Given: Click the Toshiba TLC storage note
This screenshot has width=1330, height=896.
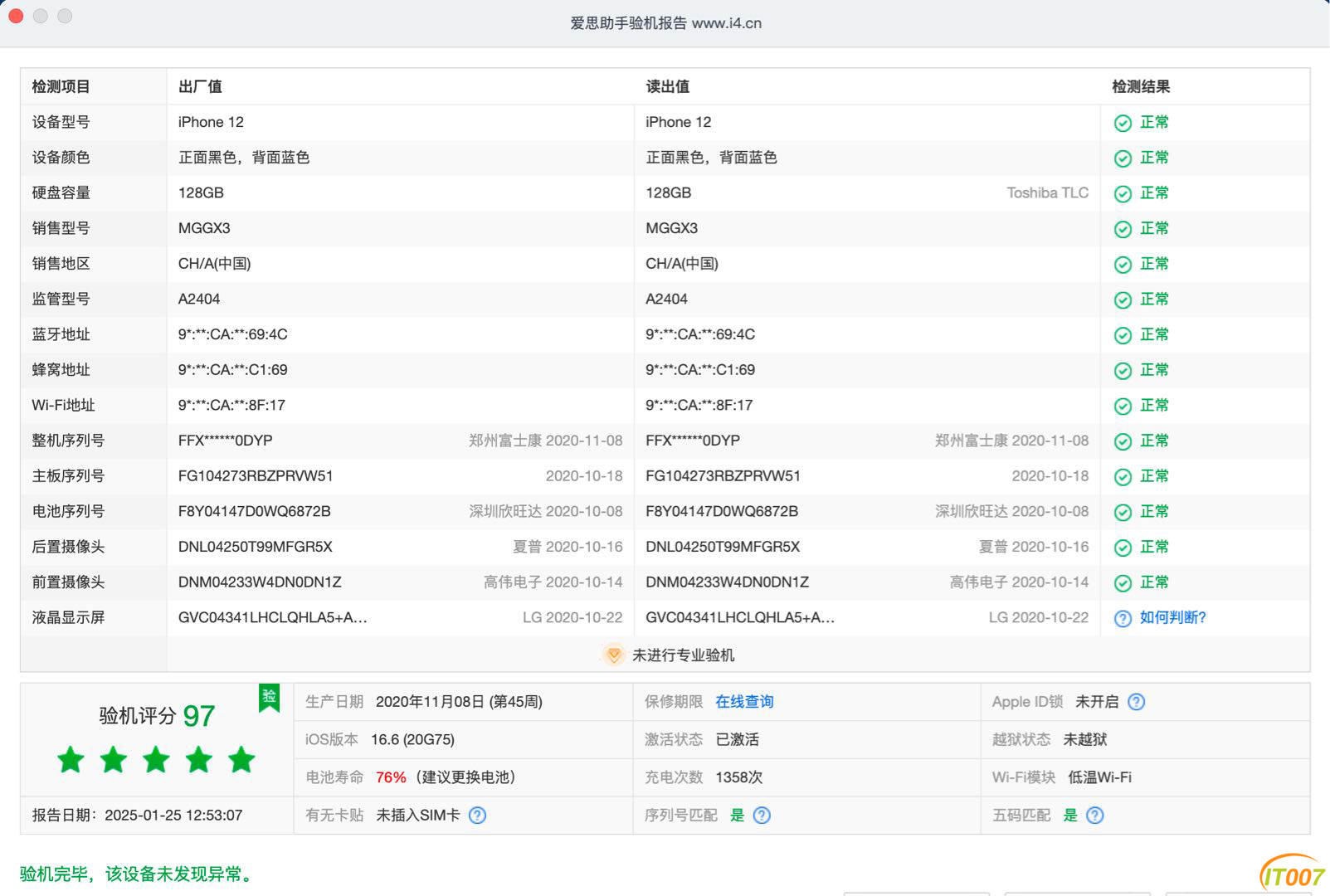Looking at the screenshot, I should pyautogui.click(x=1047, y=192).
